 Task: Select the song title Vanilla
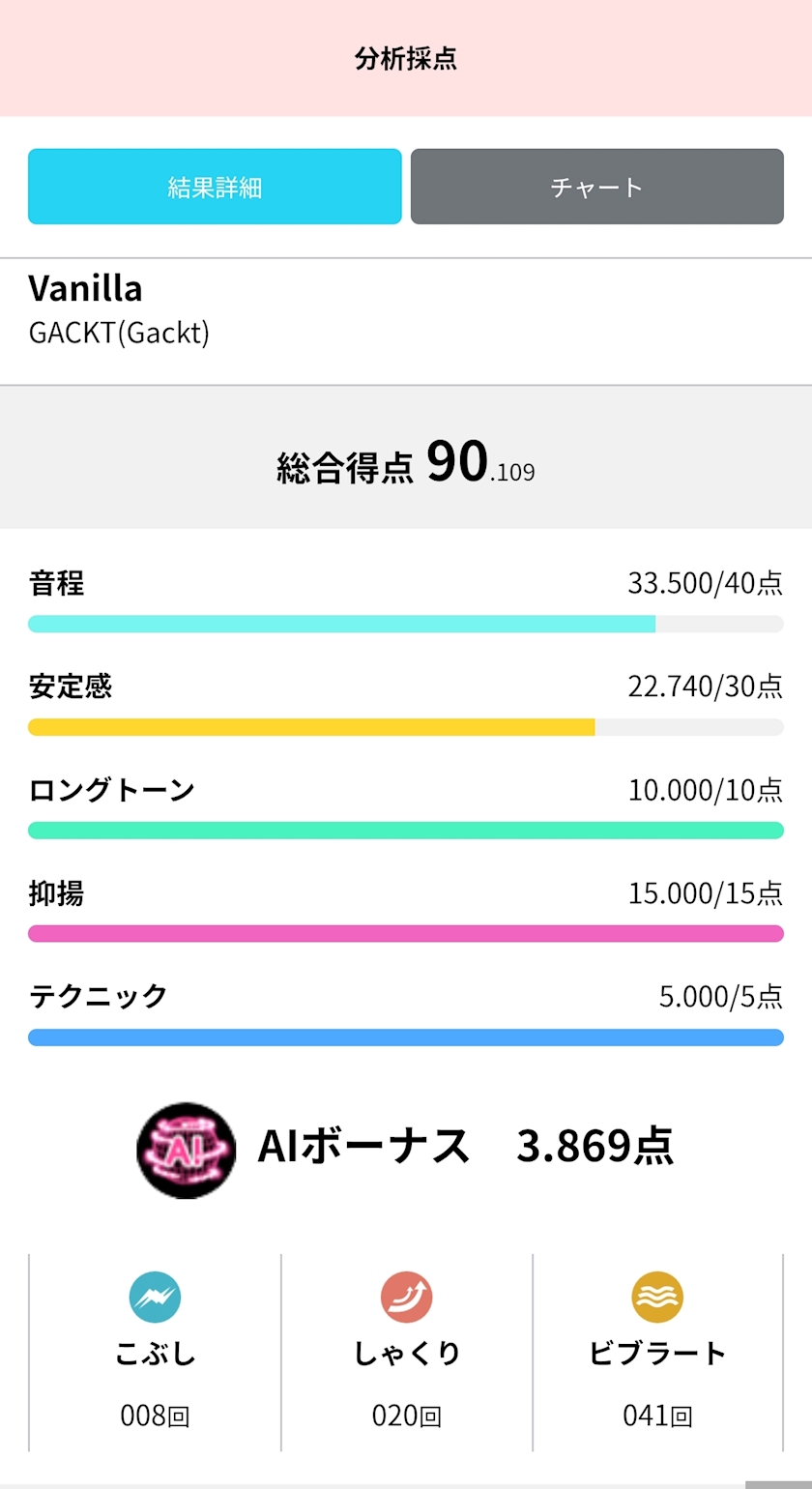click(x=85, y=288)
